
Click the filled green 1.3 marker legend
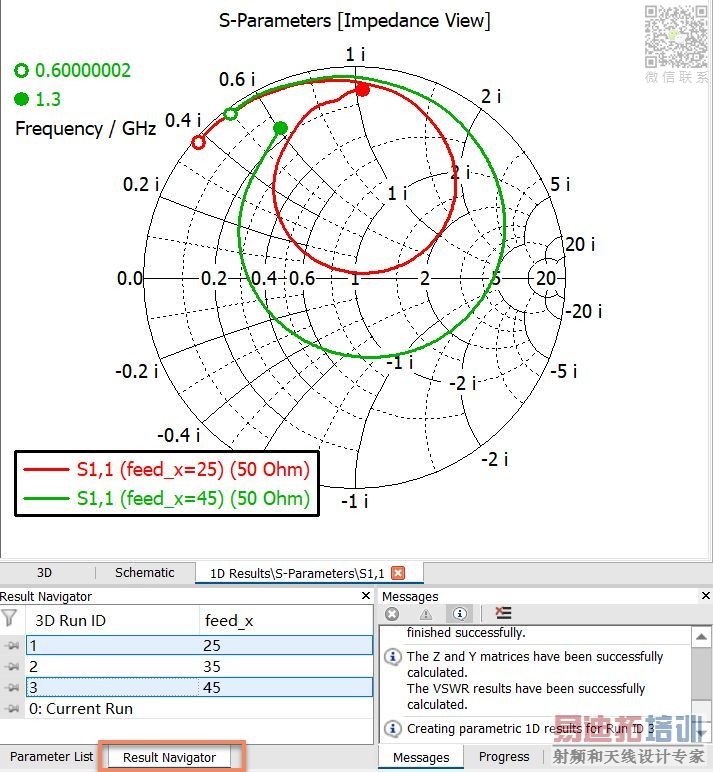click(37, 99)
